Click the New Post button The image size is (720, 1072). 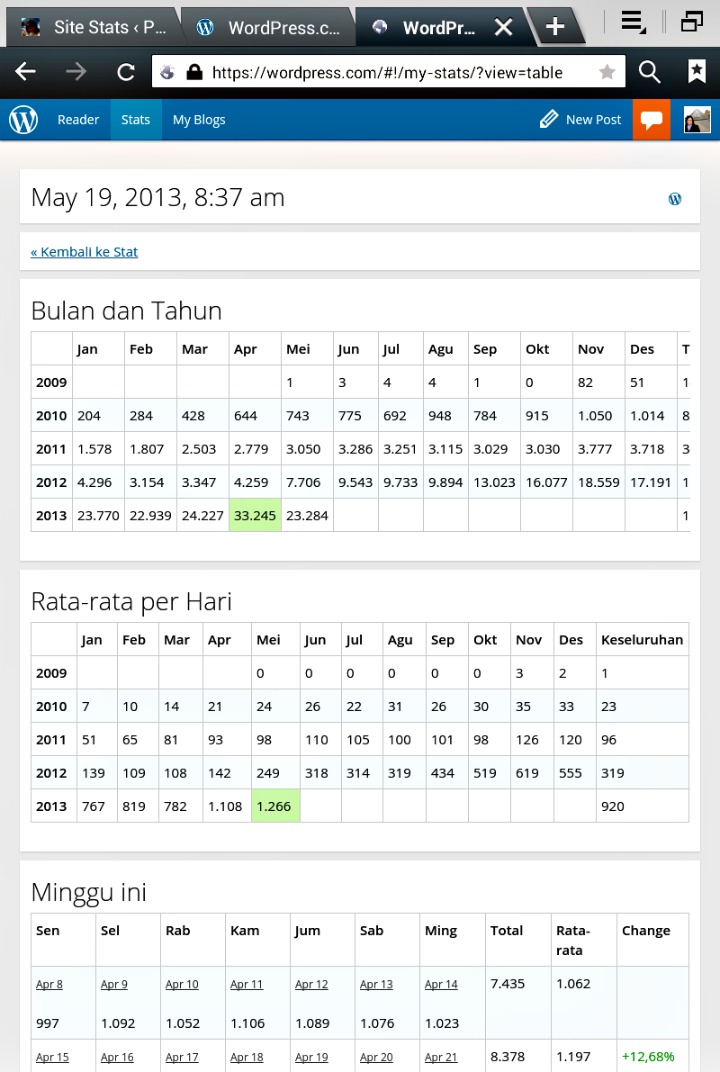click(x=581, y=120)
